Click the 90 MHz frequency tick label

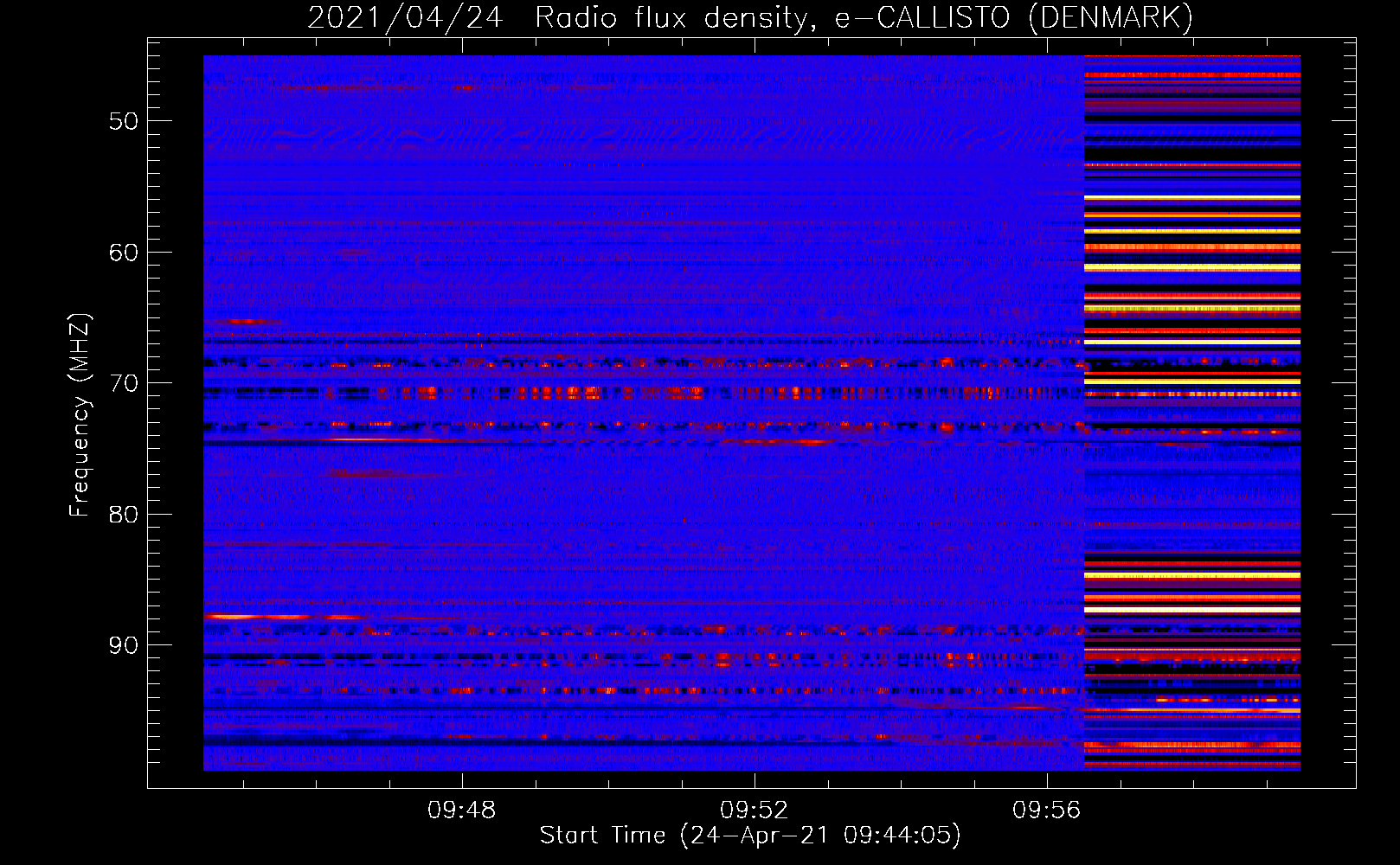click(x=124, y=645)
